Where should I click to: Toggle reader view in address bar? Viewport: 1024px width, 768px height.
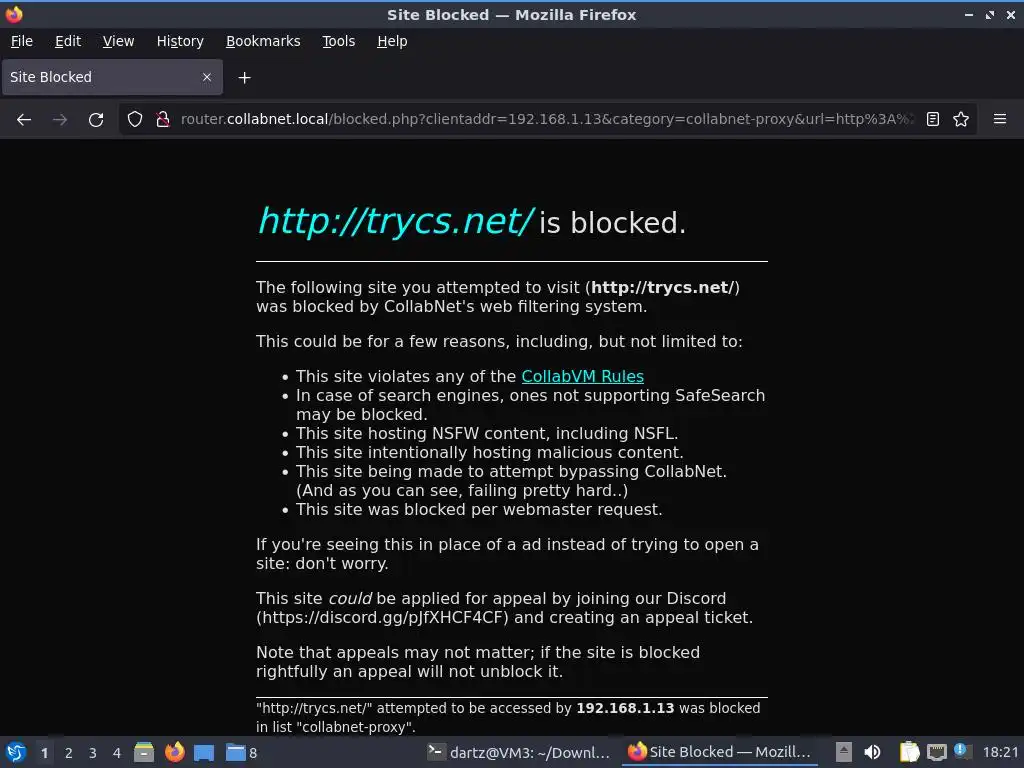point(933,120)
